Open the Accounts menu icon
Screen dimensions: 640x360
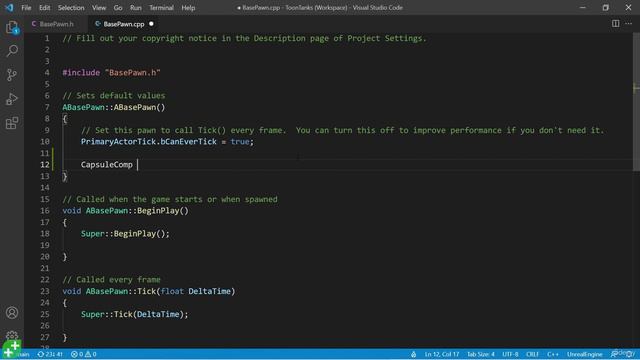pyautogui.click(x=12, y=313)
